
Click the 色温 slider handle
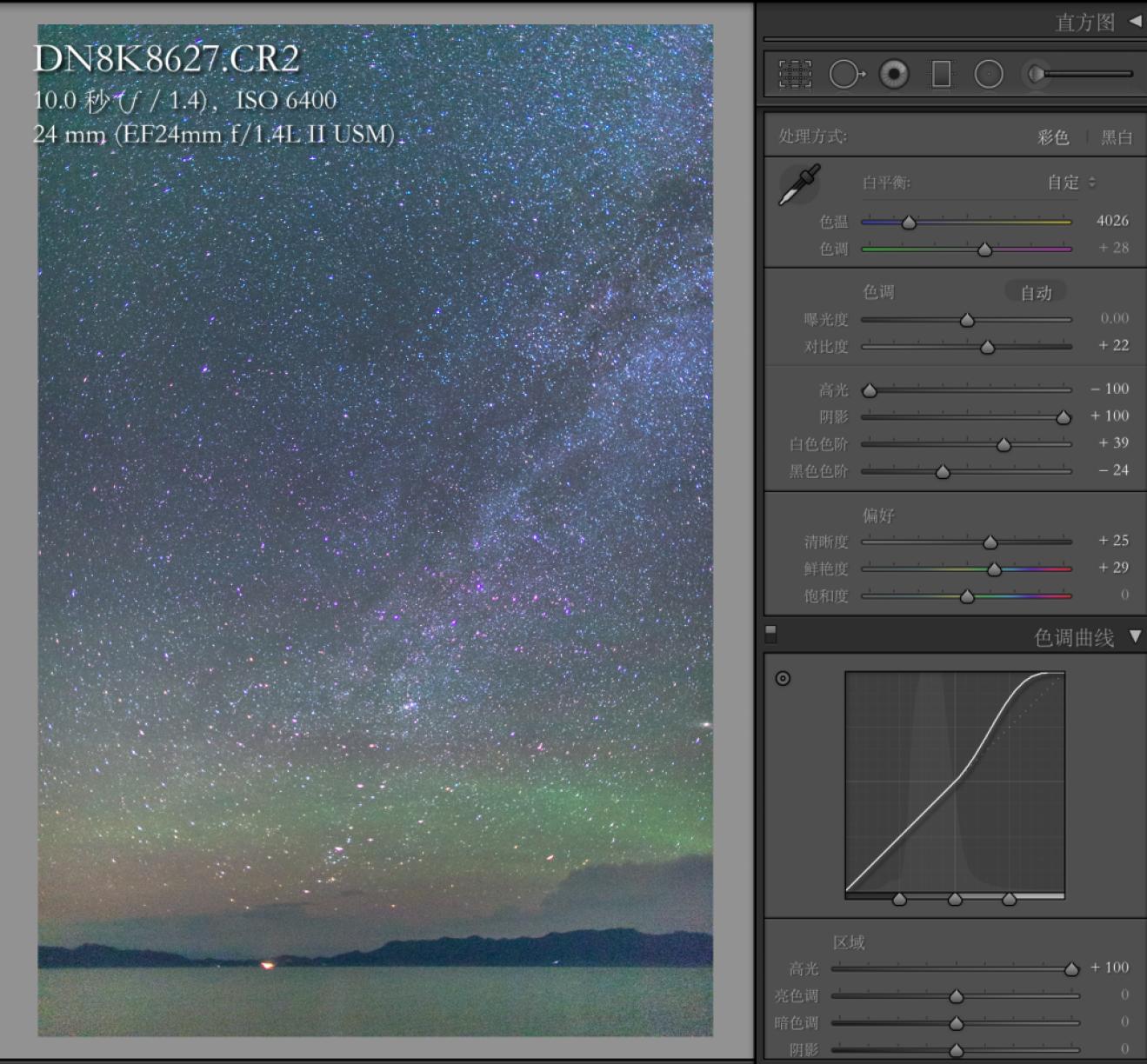click(x=909, y=223)
